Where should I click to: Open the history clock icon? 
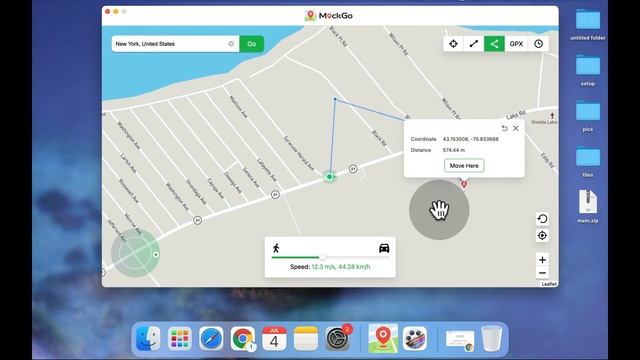point(538,44)
